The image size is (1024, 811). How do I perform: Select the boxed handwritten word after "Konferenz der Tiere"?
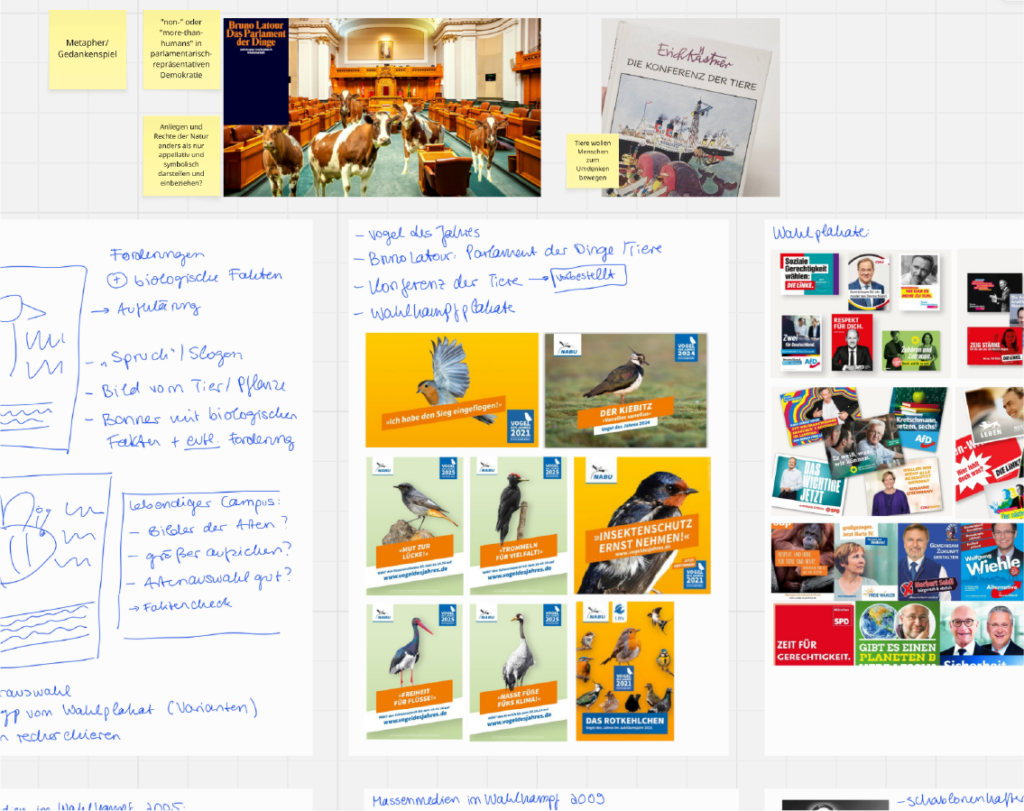tap(591, 276)
